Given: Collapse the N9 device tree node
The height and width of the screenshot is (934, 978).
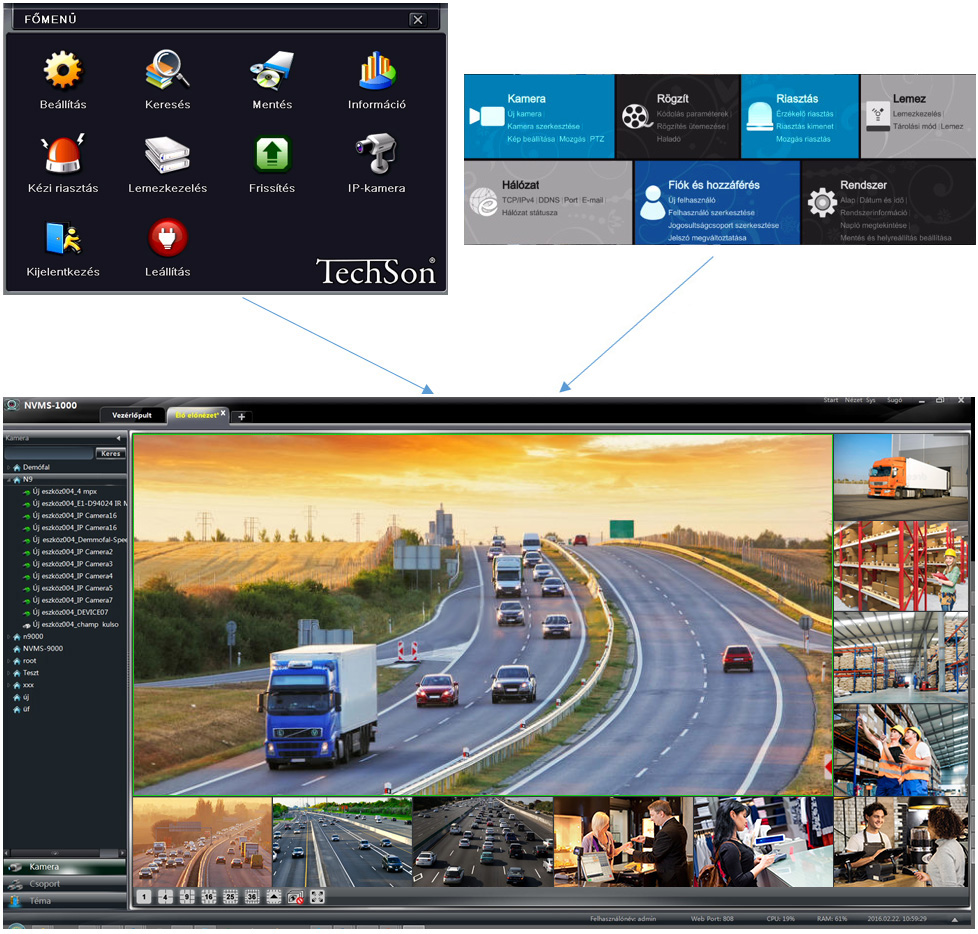Looking at the screenshot, I should coord(8,480).
